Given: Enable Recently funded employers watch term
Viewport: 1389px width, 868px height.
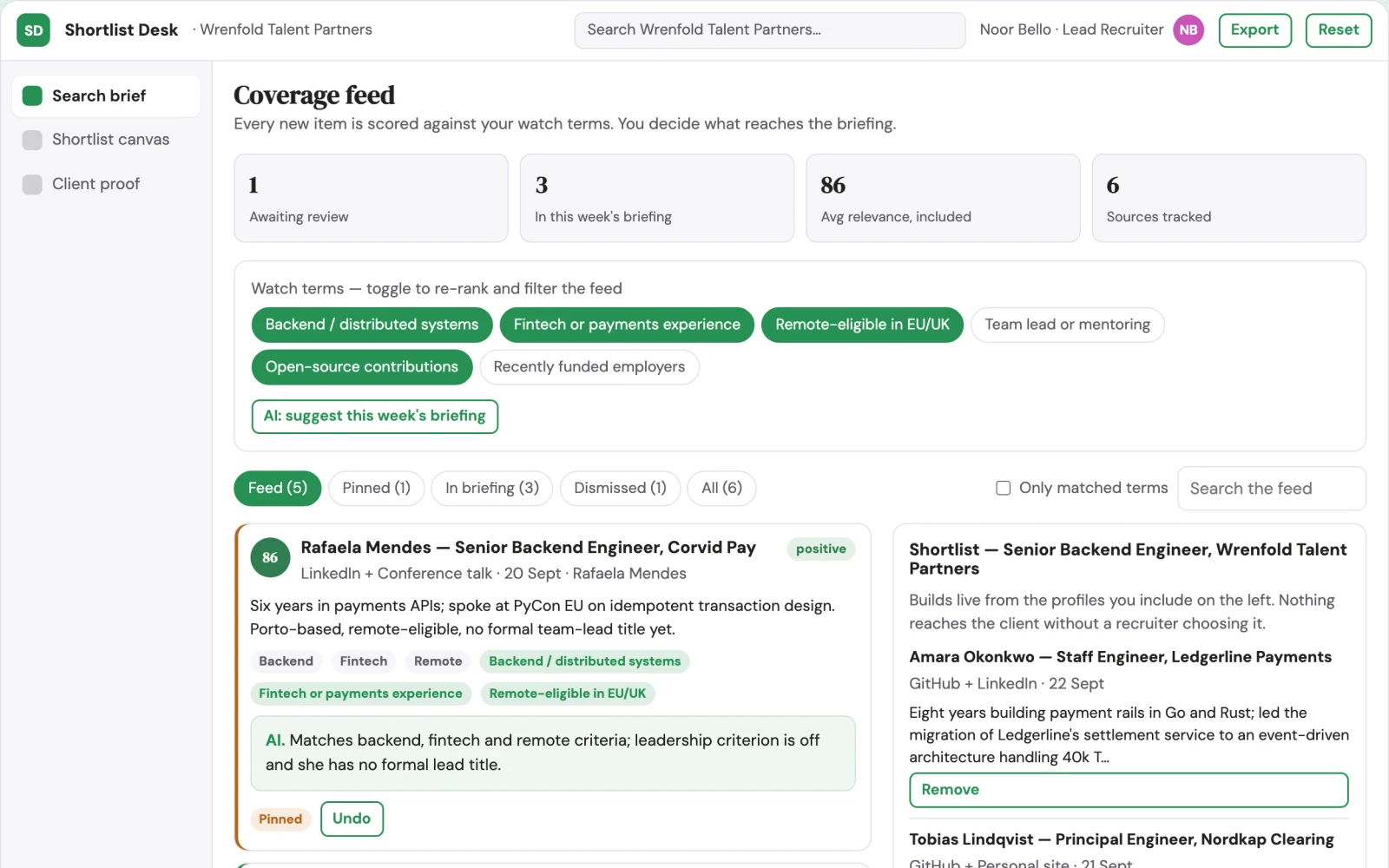Looking at the screenshot, I should pos(589,367).
